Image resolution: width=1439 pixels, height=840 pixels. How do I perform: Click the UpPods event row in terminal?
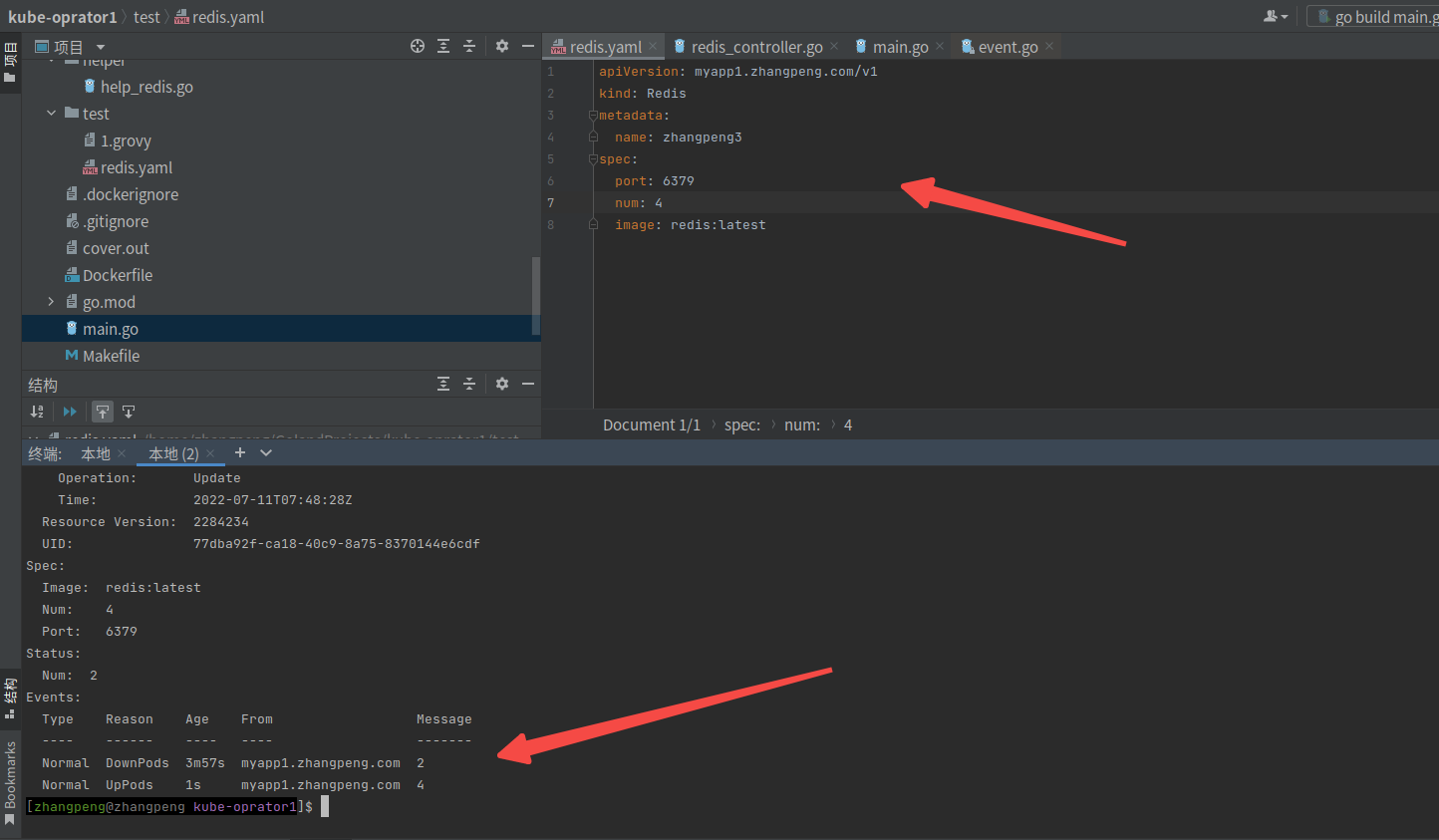tap(233, 785)
